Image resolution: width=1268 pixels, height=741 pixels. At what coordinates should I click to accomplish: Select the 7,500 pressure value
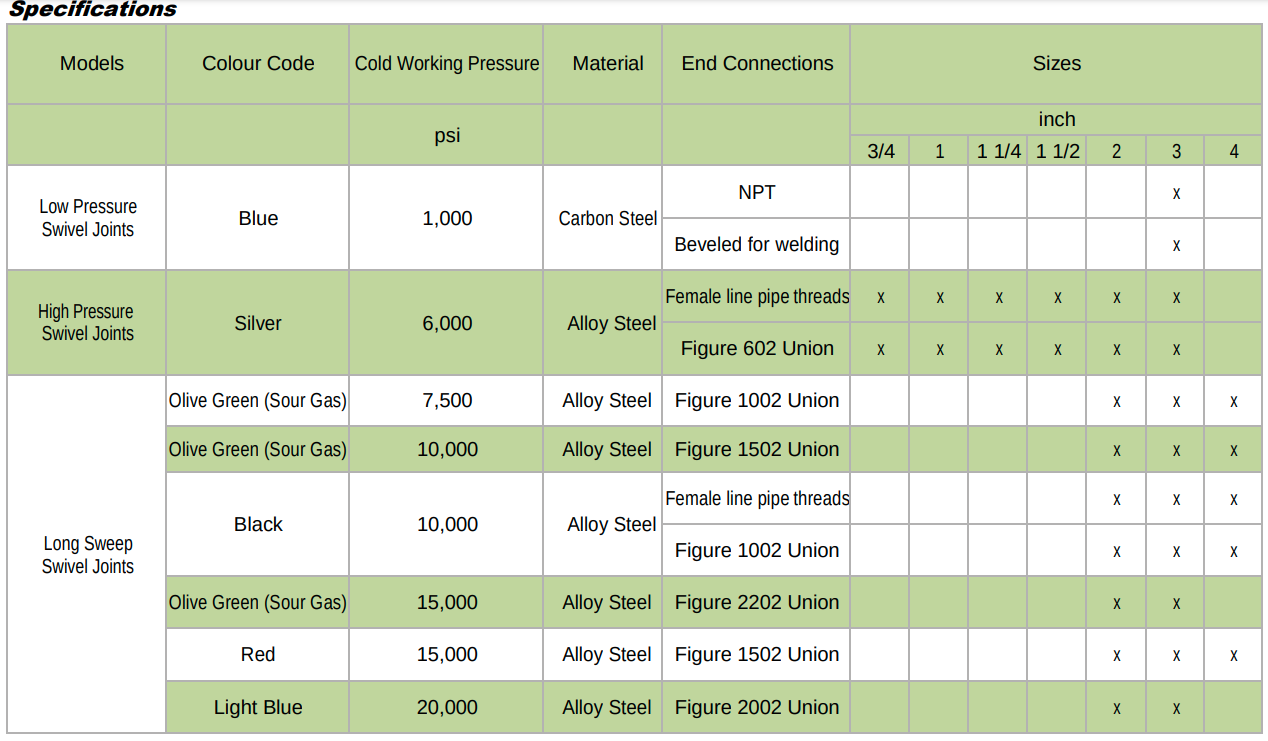point(447,400)
